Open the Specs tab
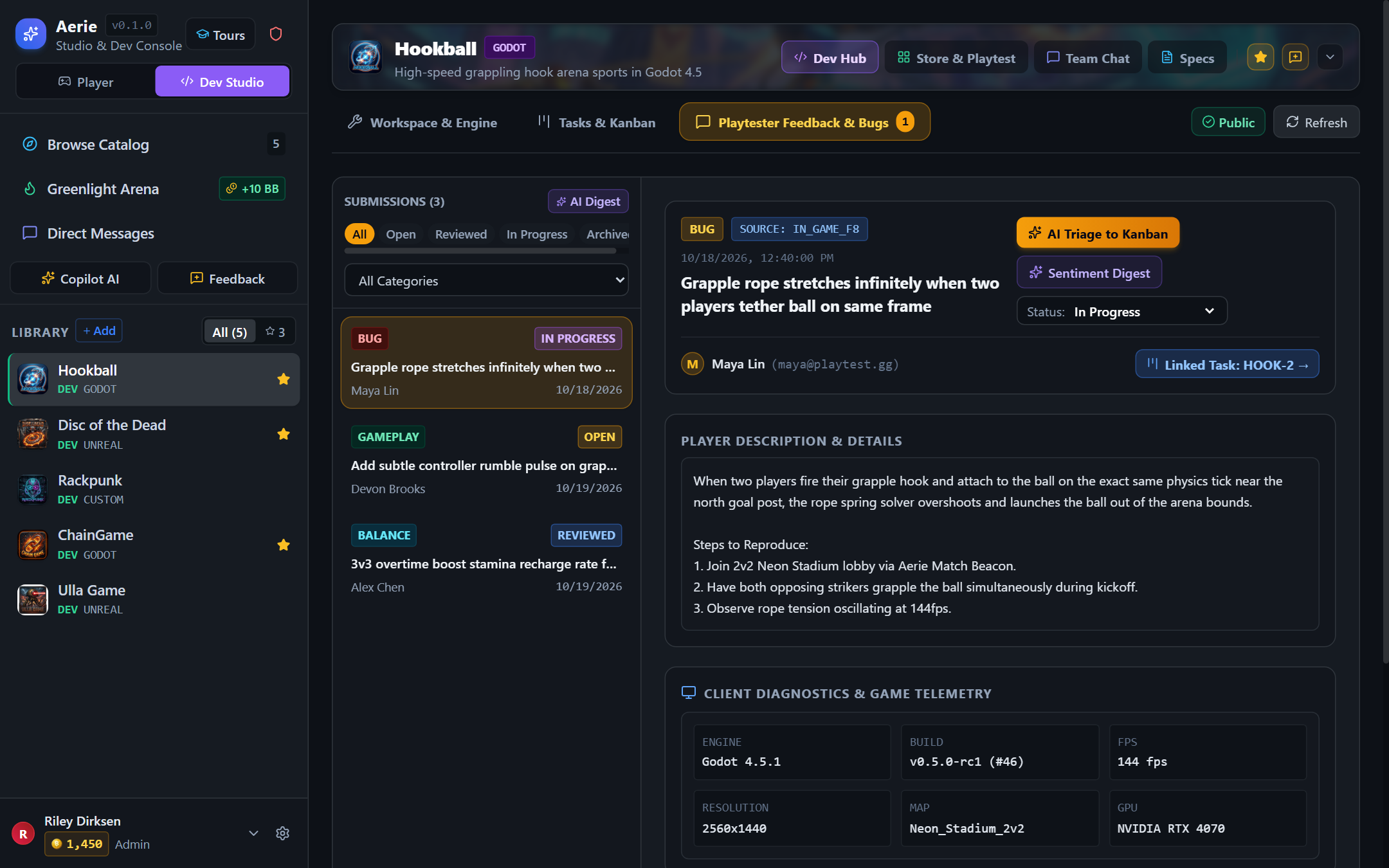This screenshot has height=868, width=1389. pyautogui.click(x=1187, y=58)
